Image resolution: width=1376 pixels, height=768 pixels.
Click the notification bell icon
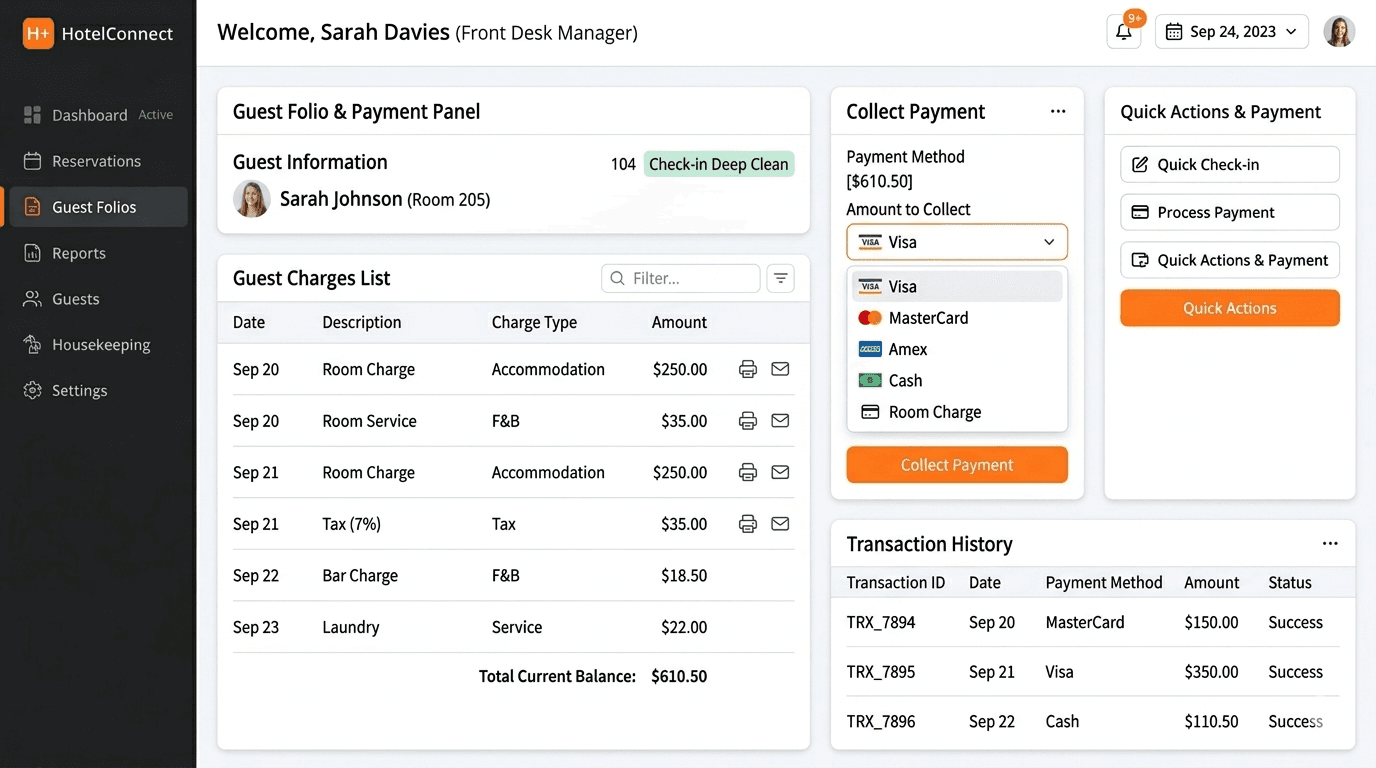pos(1123,32)
